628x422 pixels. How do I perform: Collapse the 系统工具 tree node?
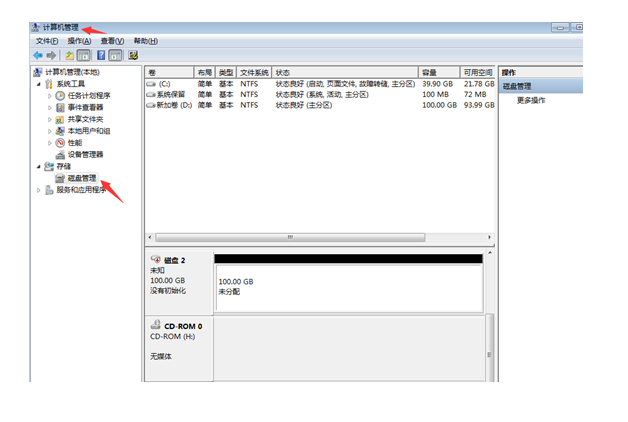[39, 84]
